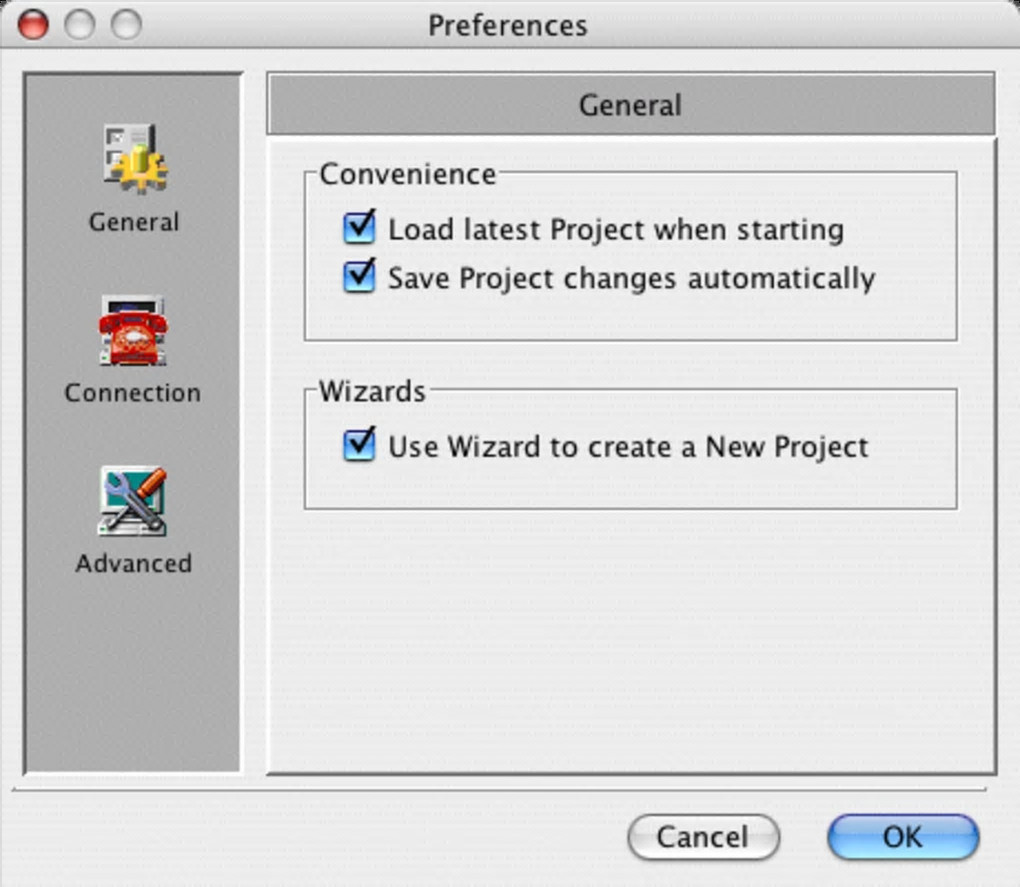Click the General header bar above the settings
Viewport: 1020px width, 887px height.
pyautogui.click(x=630, y=105)
